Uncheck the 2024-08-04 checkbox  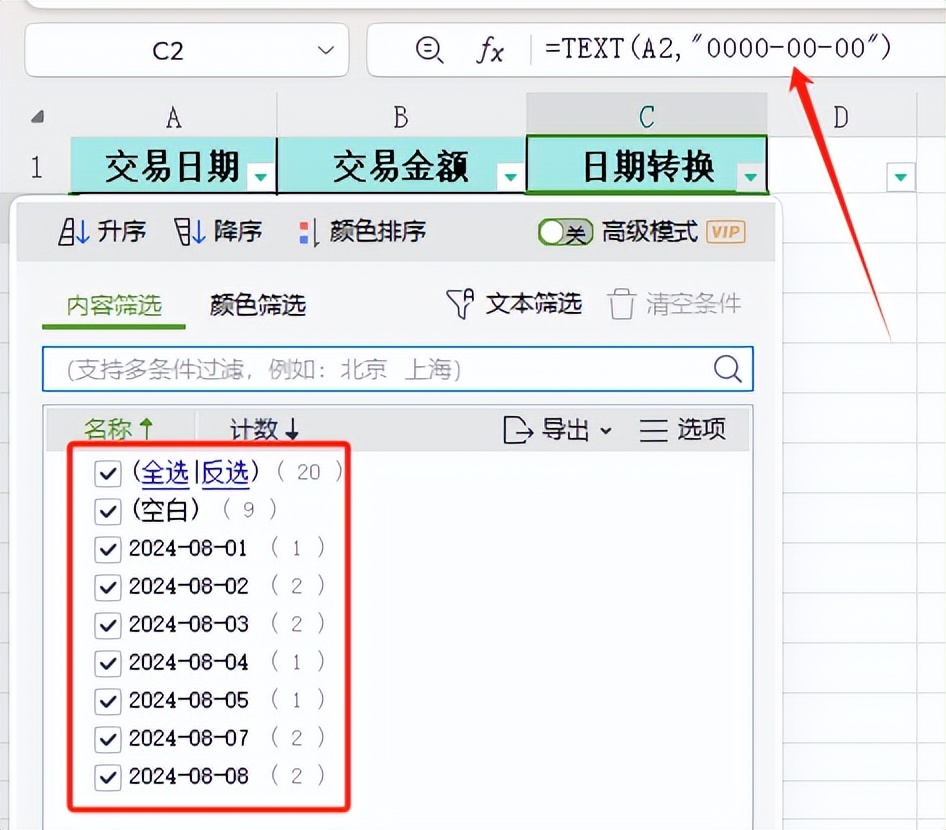click(107, 663)
